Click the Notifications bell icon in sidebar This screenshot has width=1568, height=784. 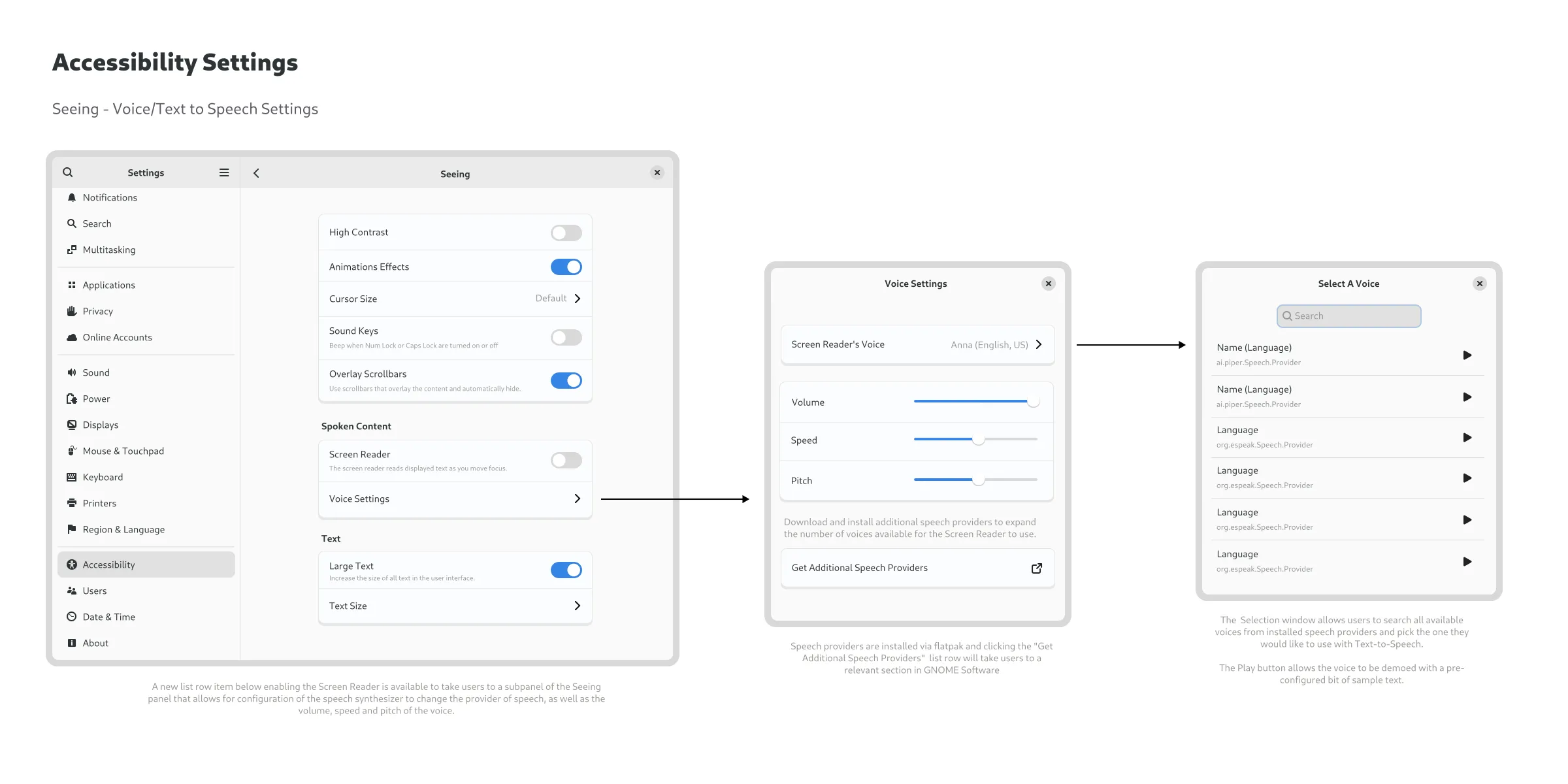pos(72,197)
